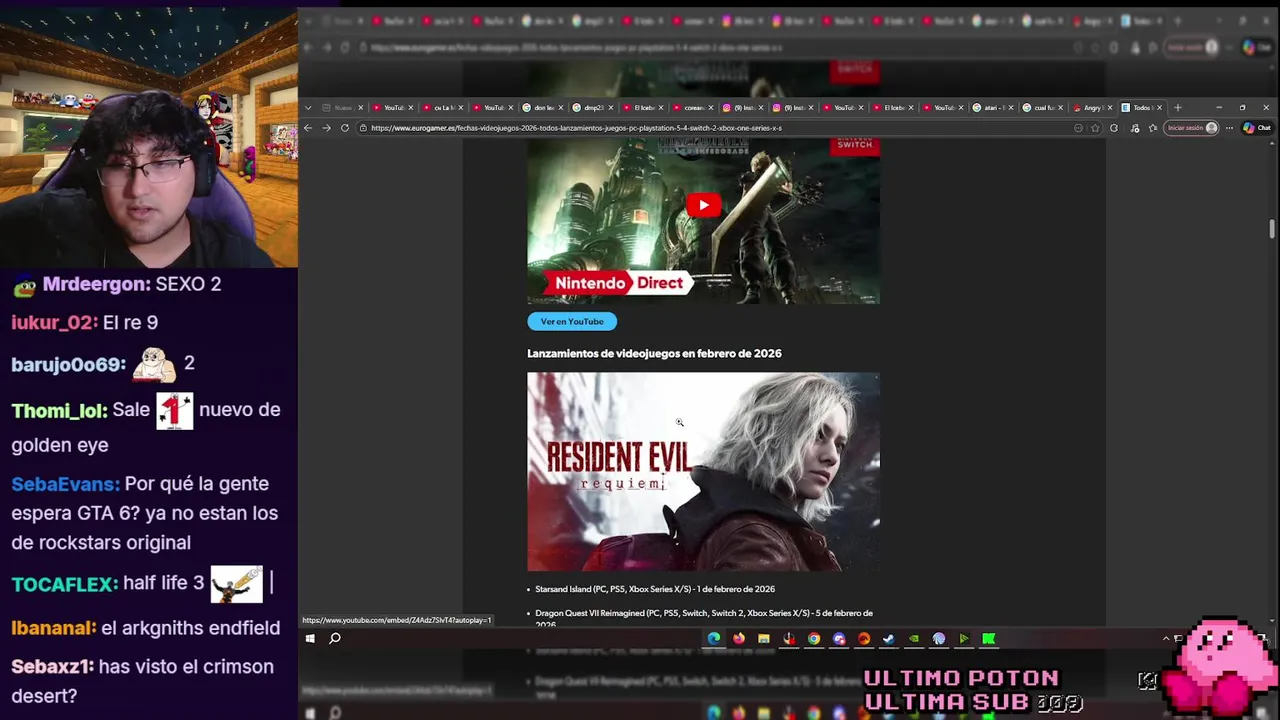Click chat username 'iukur_02'

pos(54,322)
